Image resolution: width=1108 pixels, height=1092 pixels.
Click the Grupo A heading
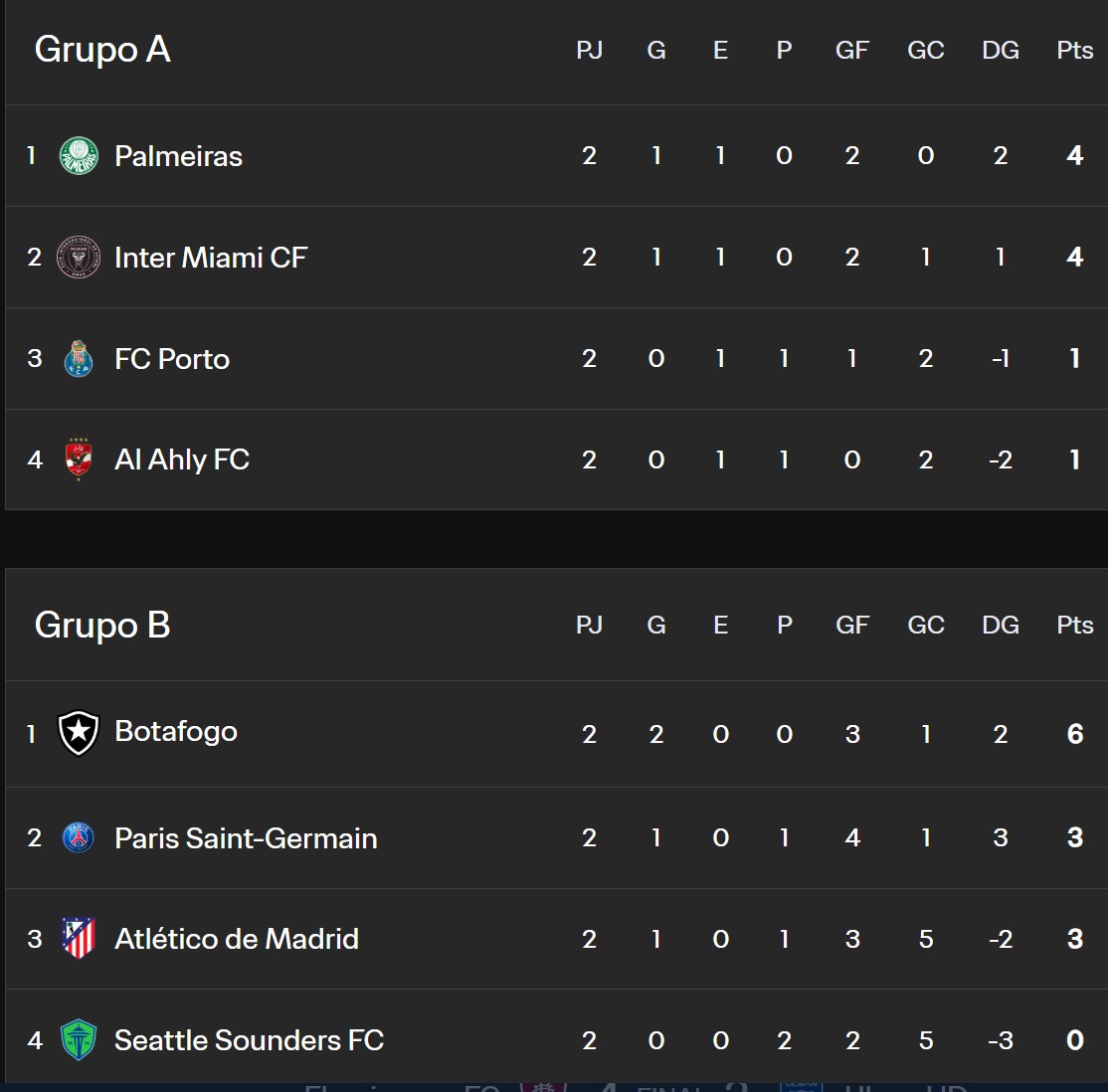point(102,50)
